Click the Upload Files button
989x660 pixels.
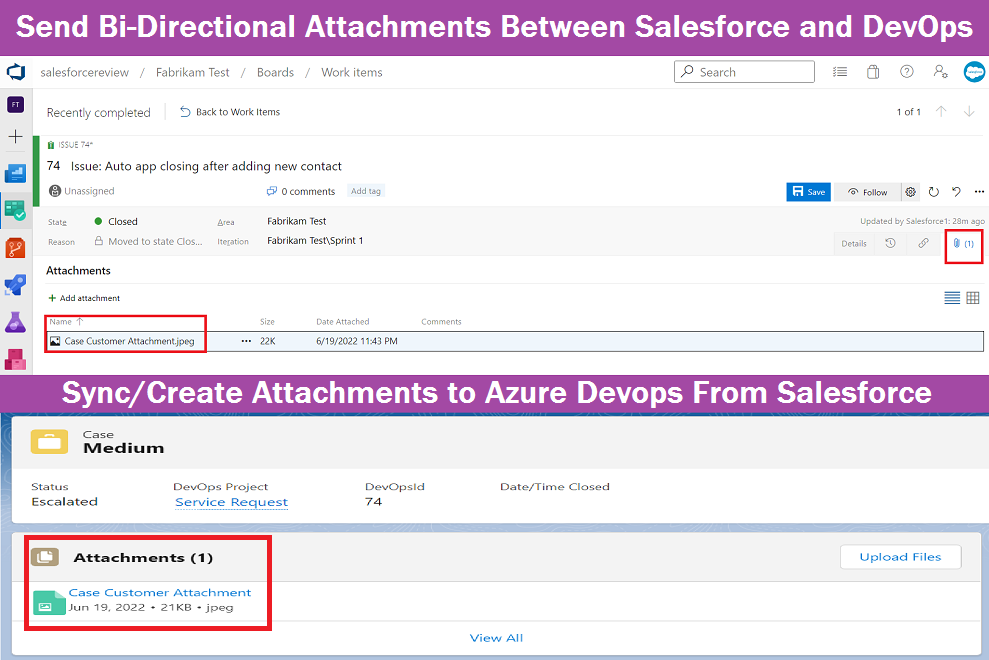(x=900, y=557)
